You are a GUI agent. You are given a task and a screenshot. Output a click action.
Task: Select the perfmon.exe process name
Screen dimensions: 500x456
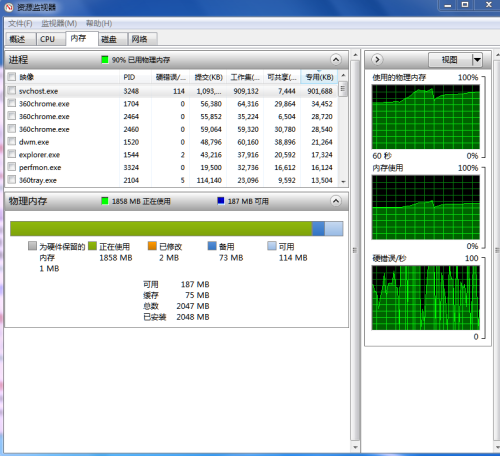tap(40, 167)
